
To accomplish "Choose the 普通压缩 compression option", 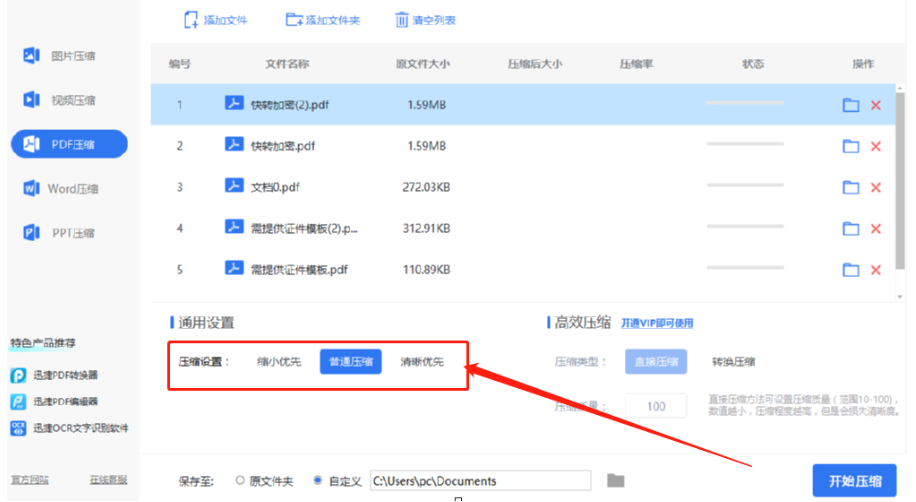I will coord(351,362).
